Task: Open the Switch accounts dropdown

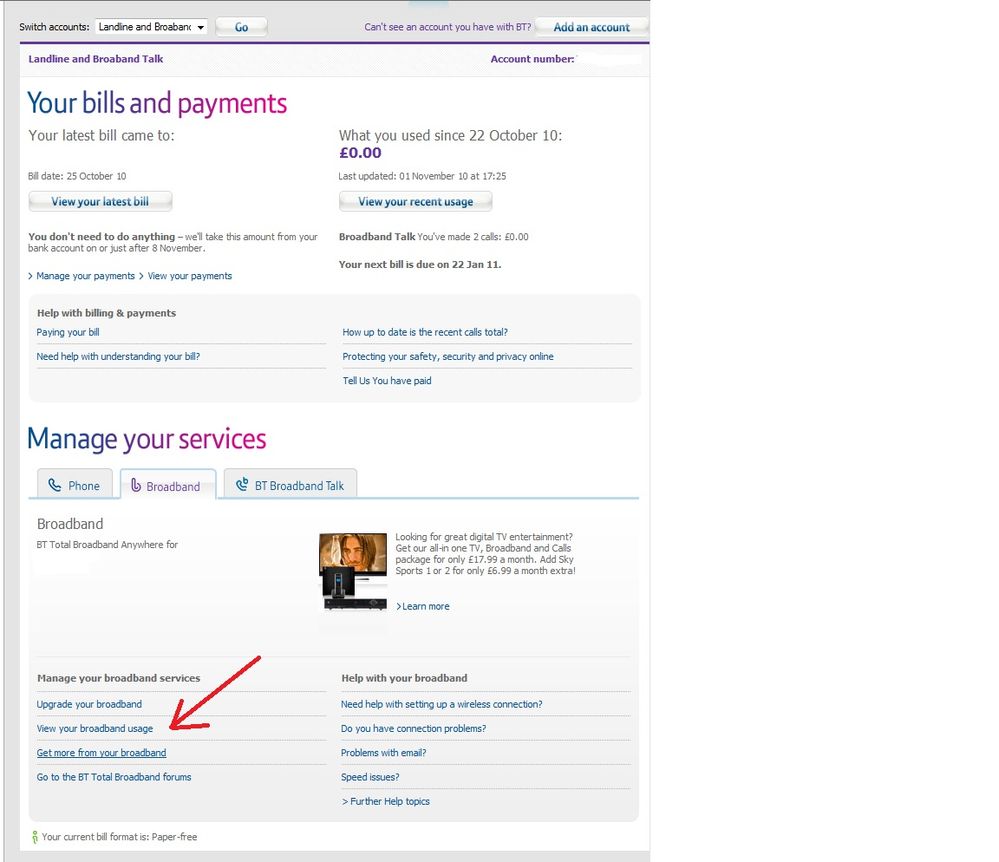Action: (x=151, y=27)
